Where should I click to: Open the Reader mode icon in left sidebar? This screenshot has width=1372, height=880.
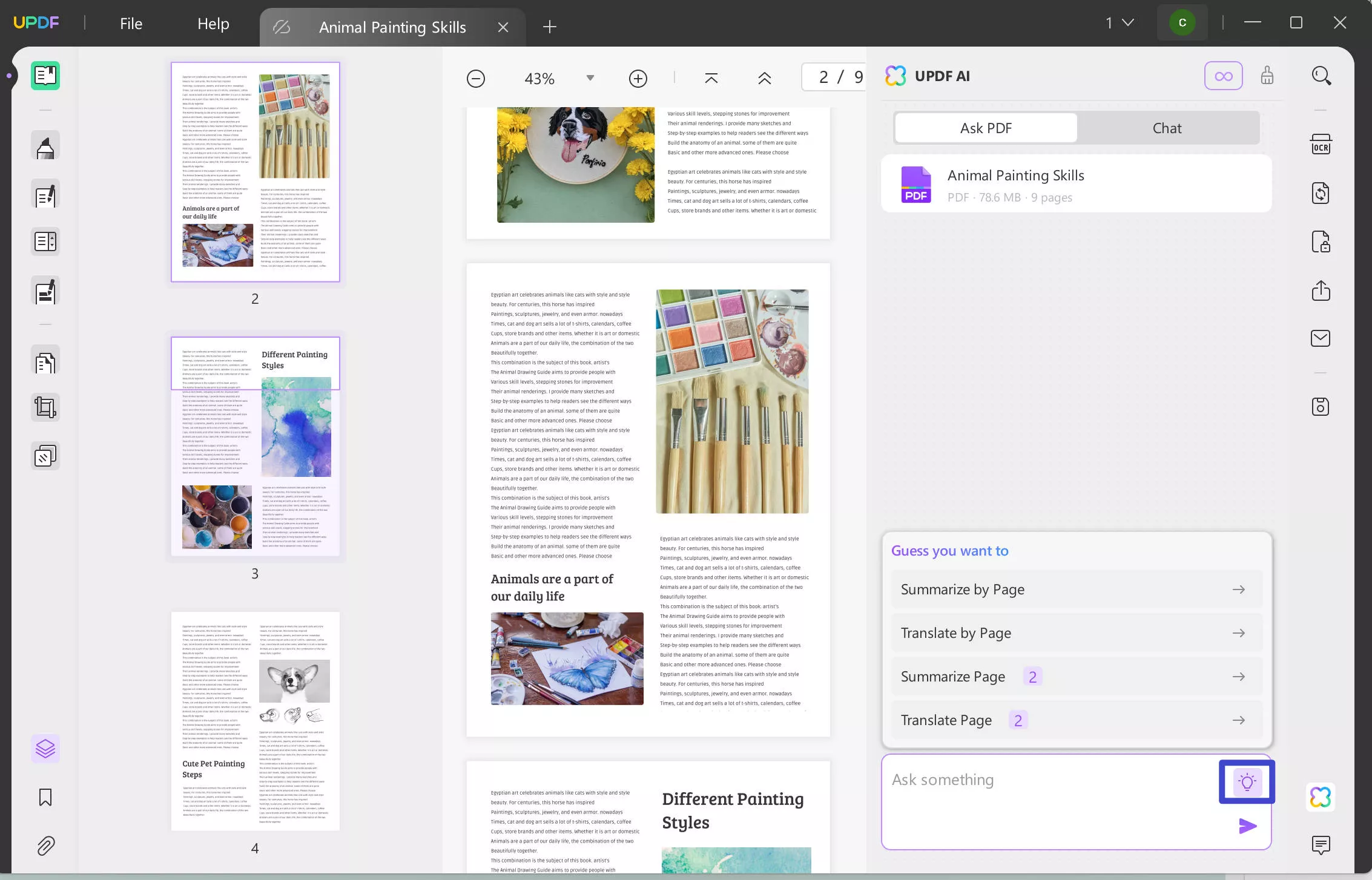45,76
